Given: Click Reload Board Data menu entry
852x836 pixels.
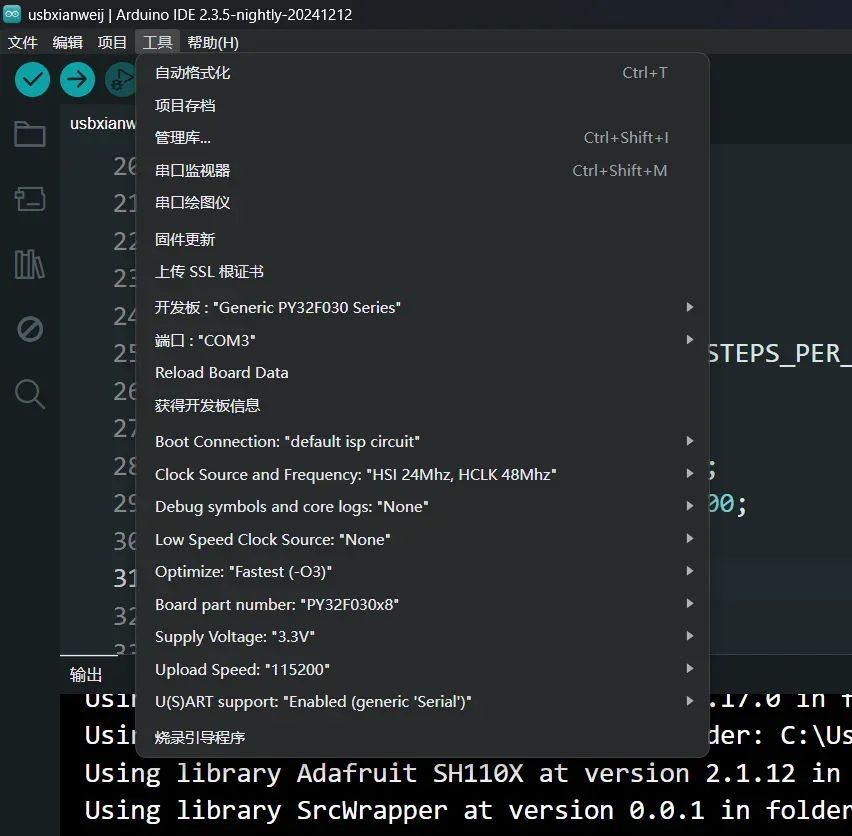Looking at the screenshot, I should coord(422,373).
